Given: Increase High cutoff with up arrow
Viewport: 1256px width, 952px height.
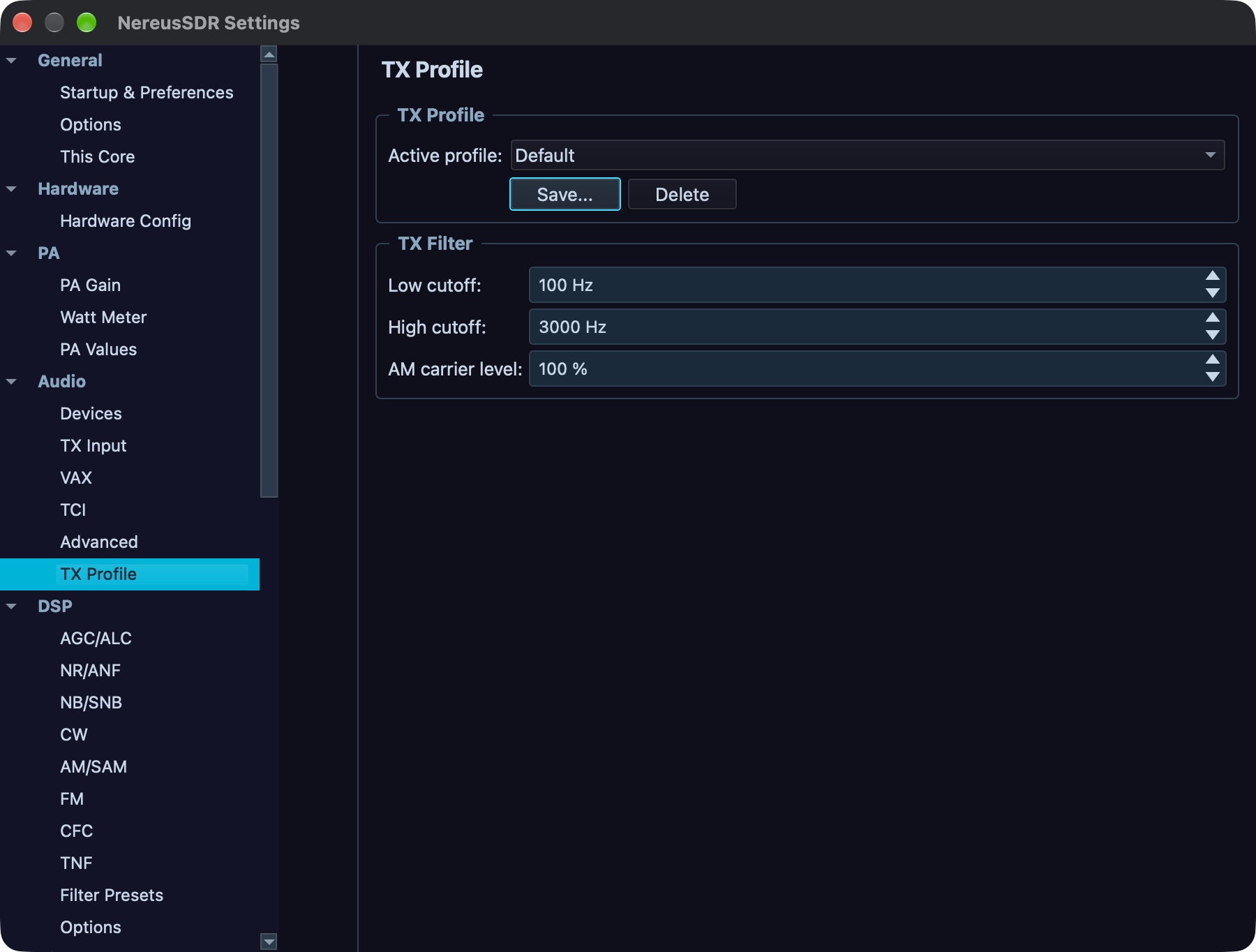Looking at the screenshot, I should pos(1213,318).
